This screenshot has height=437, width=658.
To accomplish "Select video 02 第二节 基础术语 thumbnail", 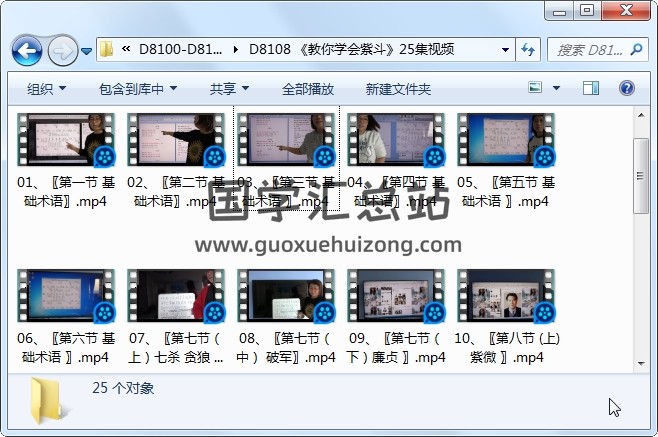I will [x=176, y=140].
